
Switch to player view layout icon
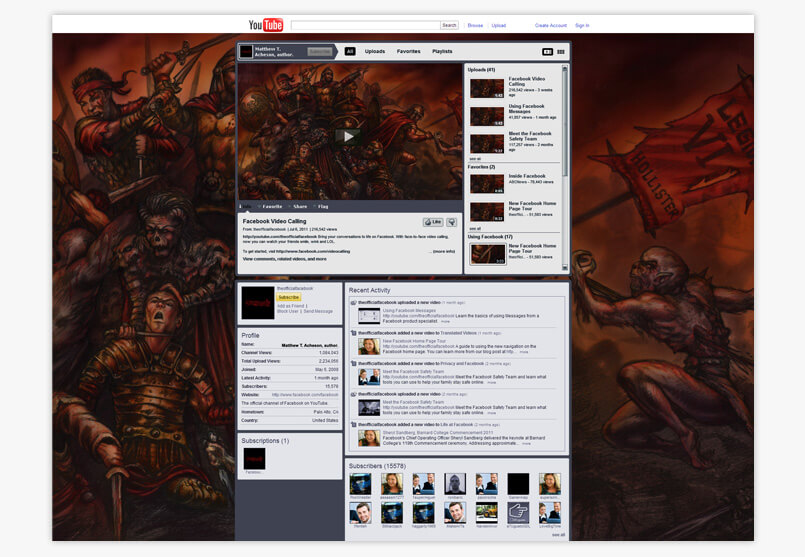tap(547, 52)
